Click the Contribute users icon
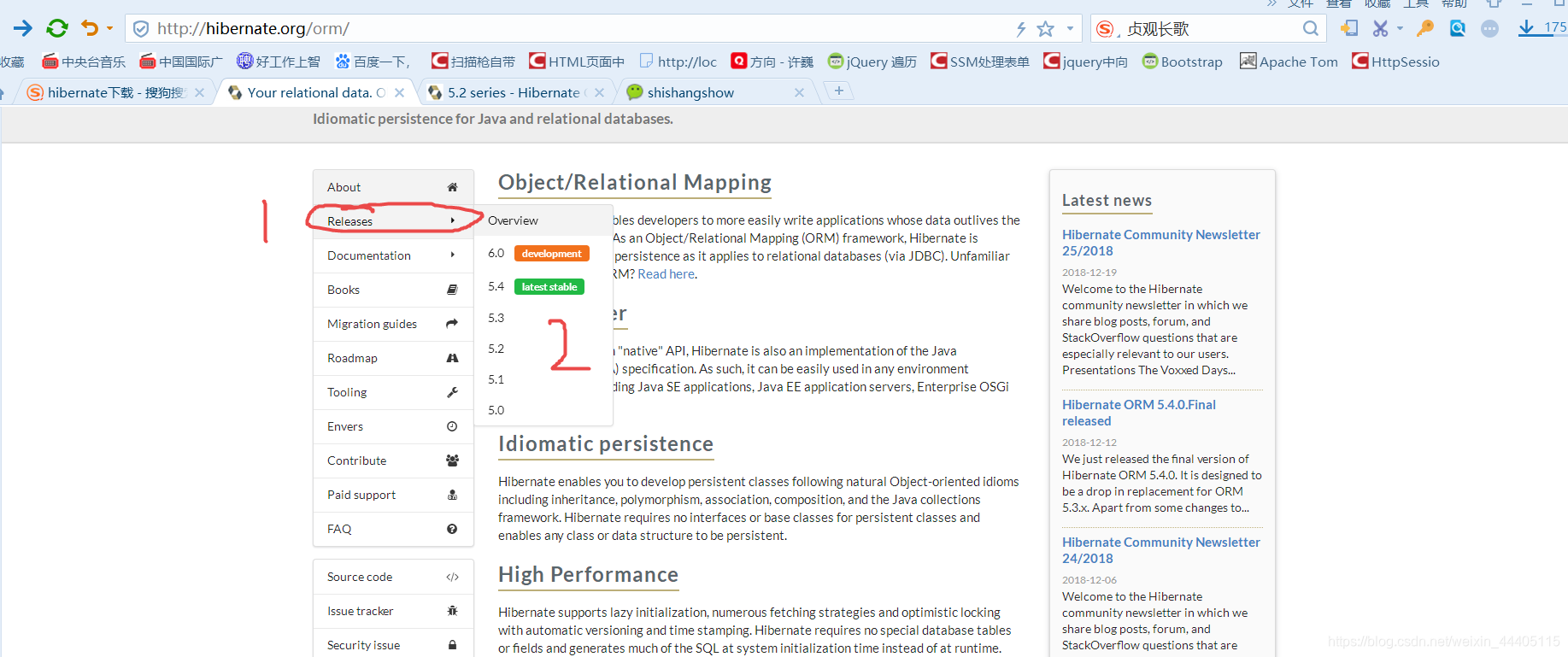Image resolution: width=1568 pixels, height=657 pixels. click(452, 460)
